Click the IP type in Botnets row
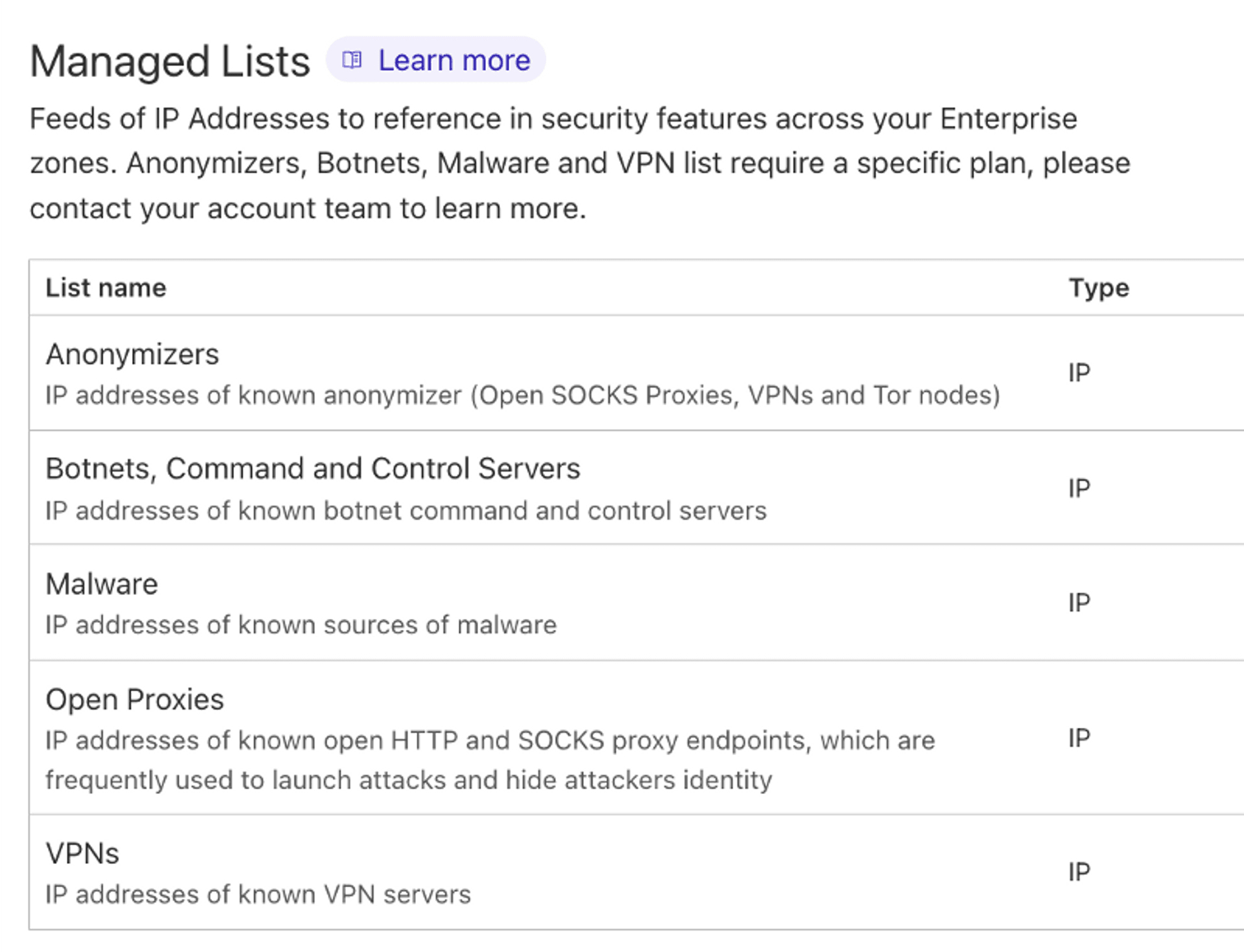The width and height of the screenshot is (1244, 952). pyautogui.click(x=1079, y=489)
